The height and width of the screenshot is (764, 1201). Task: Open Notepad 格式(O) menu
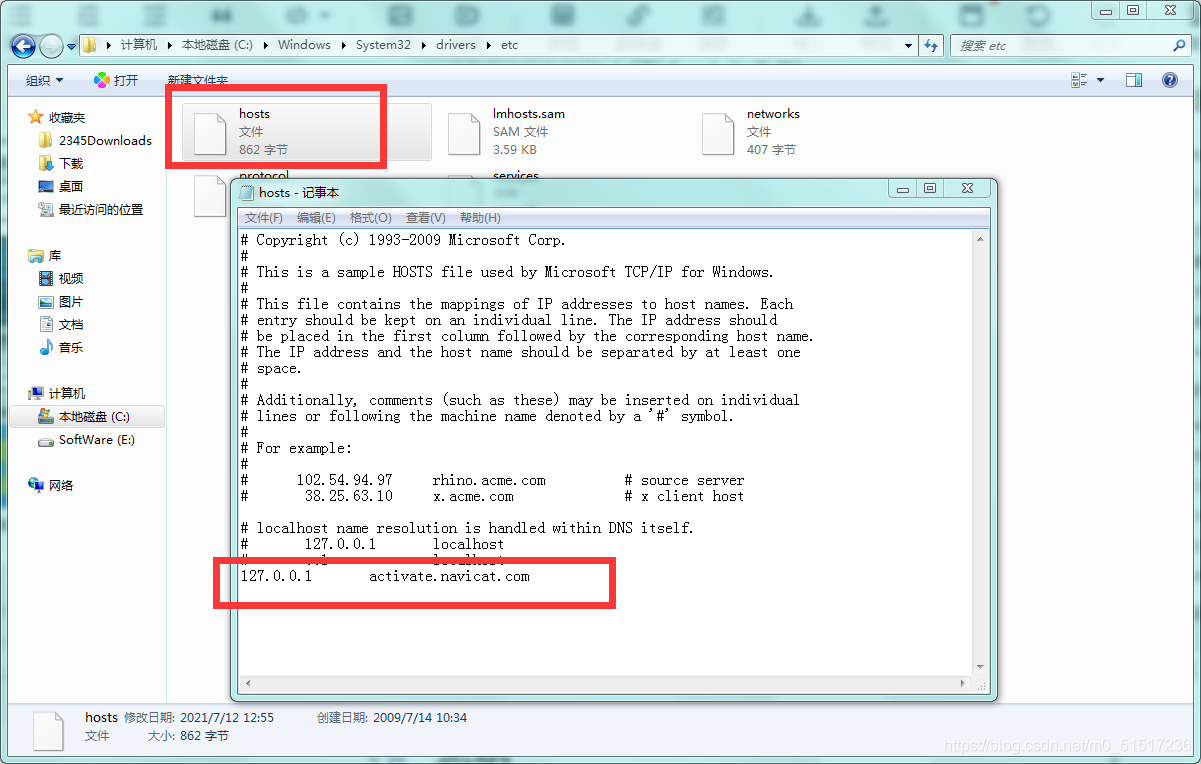pyautogui.click(x=371, y=217)
